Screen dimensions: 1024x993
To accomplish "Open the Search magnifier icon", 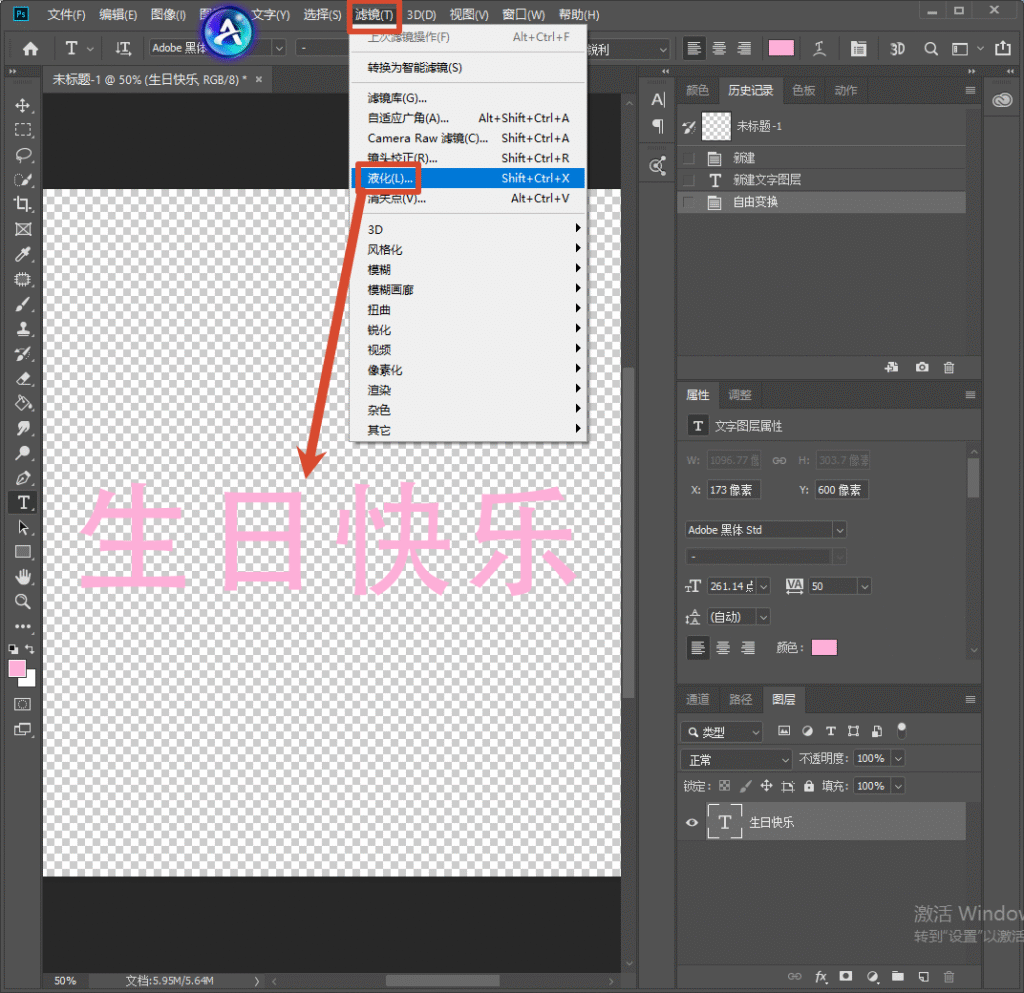I will (x=931, y=49).
